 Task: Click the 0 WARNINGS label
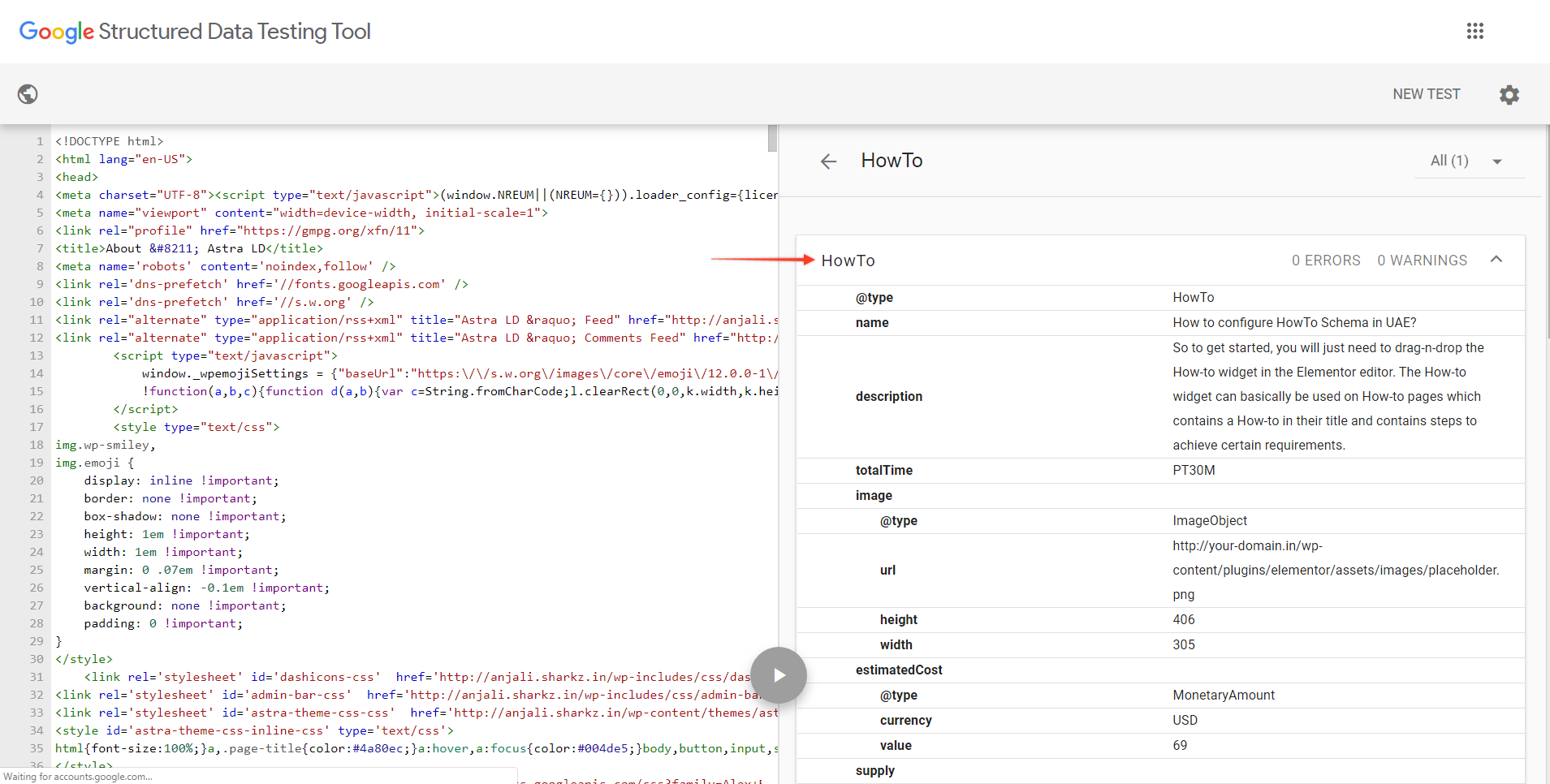point(1422,261)
